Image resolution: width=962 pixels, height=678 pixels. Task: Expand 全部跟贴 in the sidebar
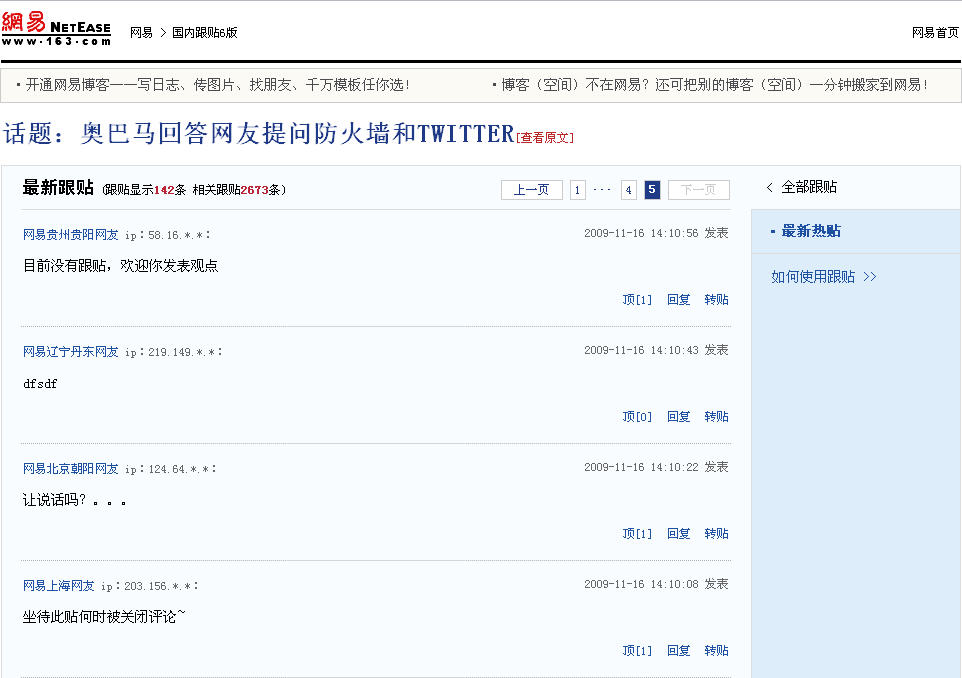pos(802,187)
